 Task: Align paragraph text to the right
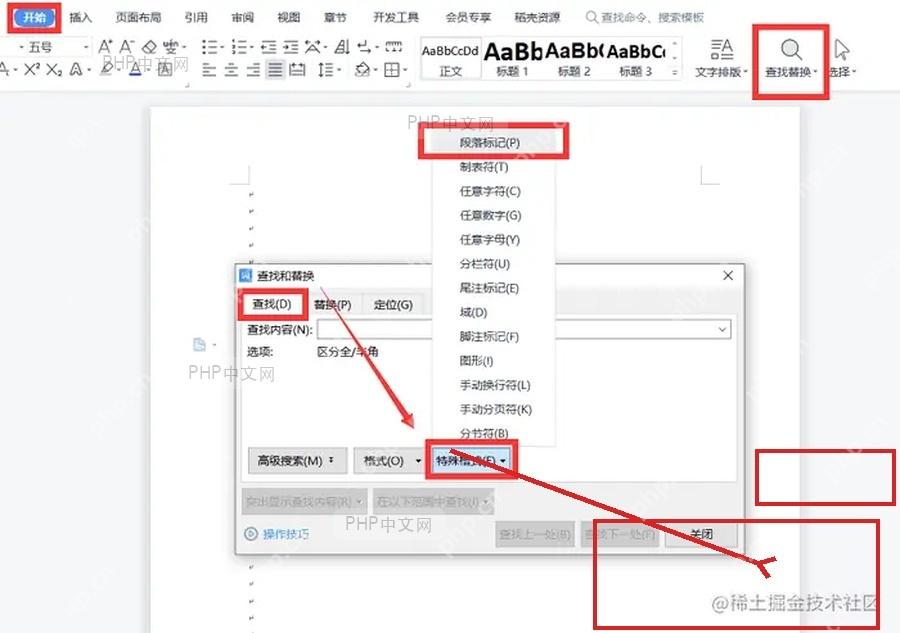point(253,71)
